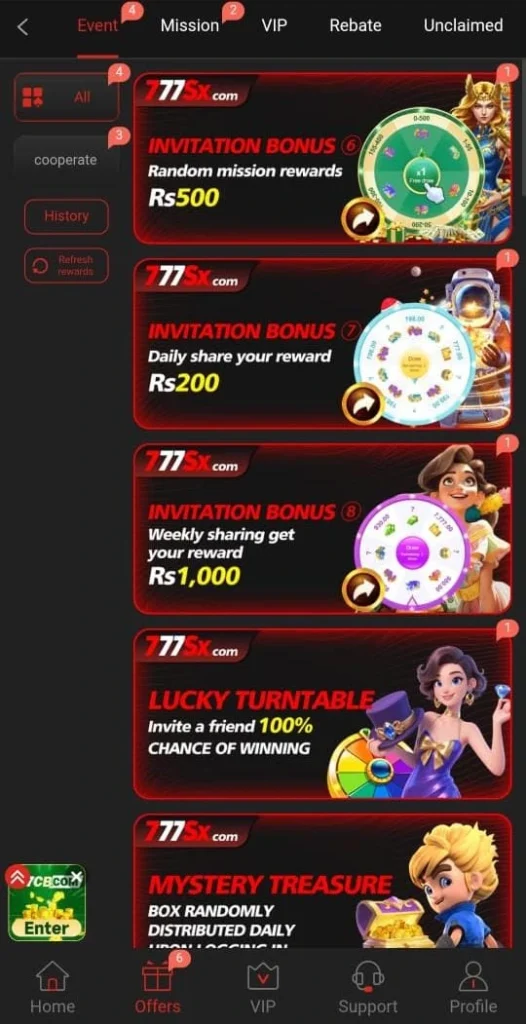Select the All category filter
526x1024 pixels.
pyautogui.click(x=67, y=97)
